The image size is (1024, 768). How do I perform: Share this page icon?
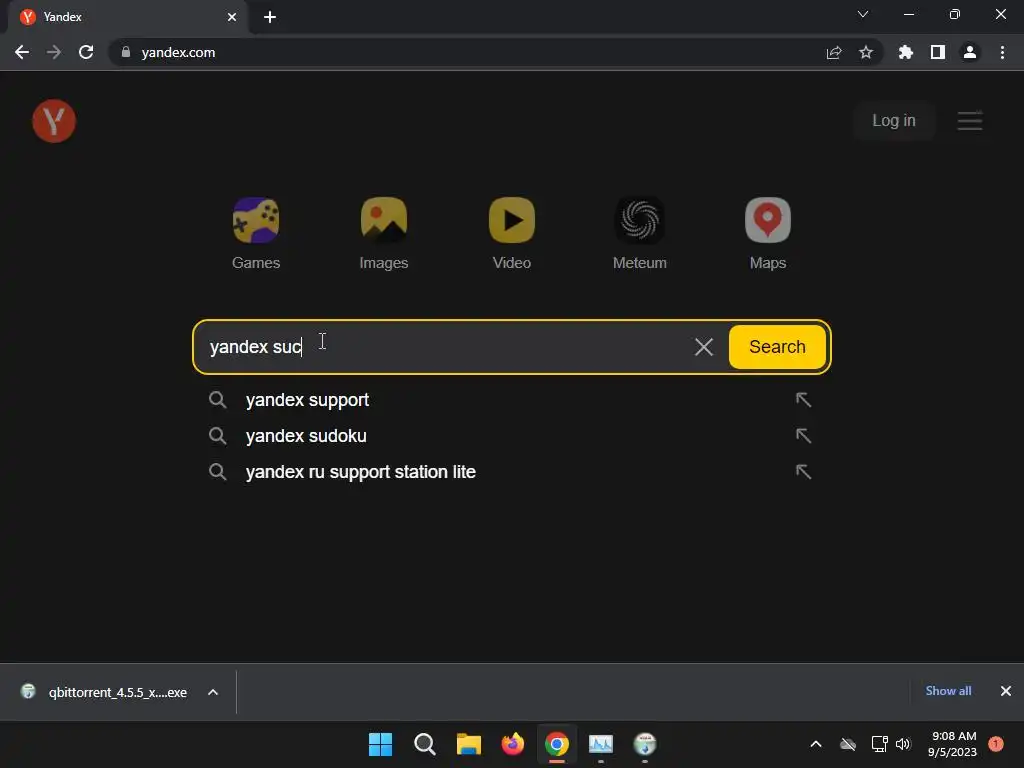click(834, 52)
